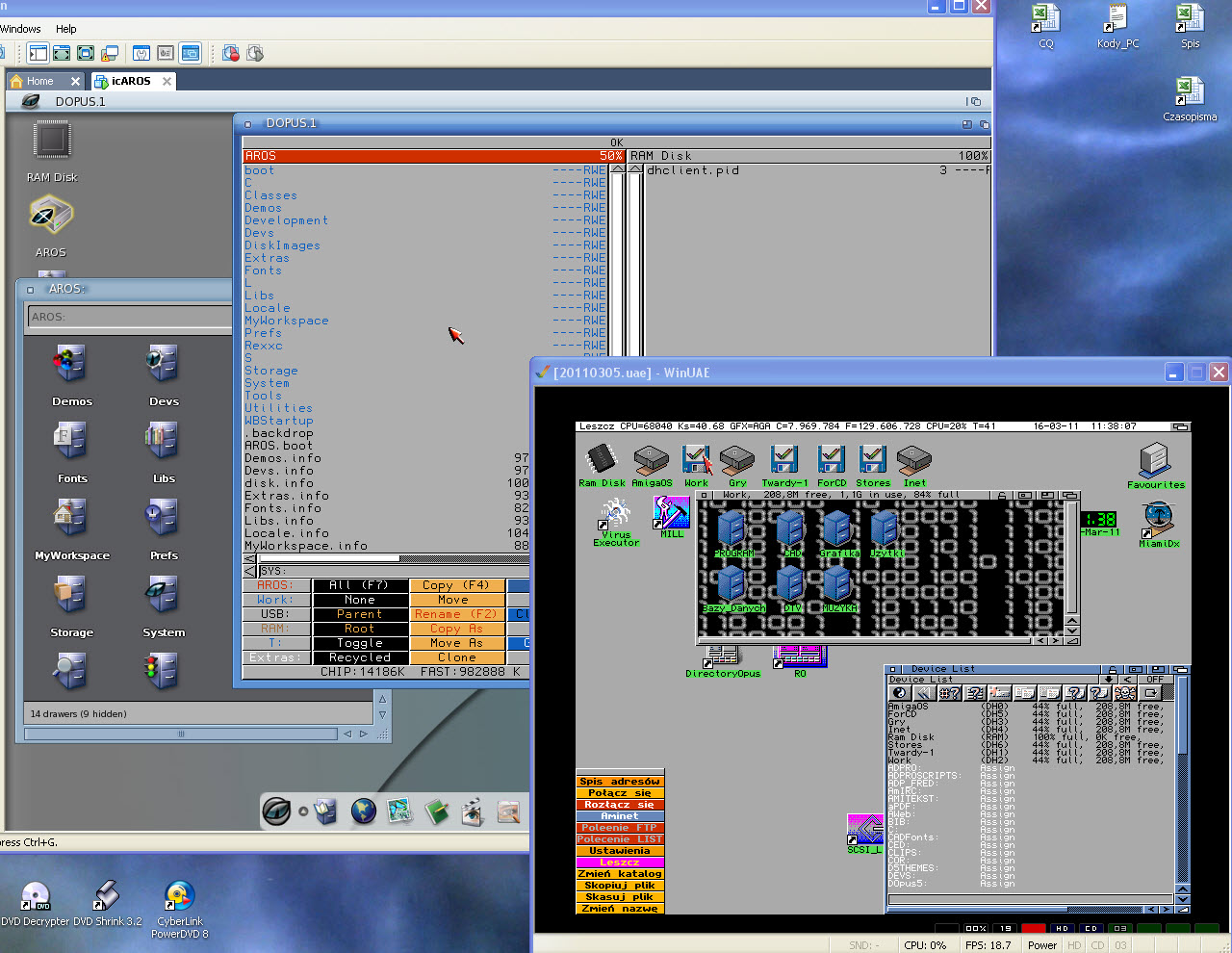Click the yin-yang icon in Device List toolbar
The height and width of the screenshot is (953, 1232).
pos(900,693)
